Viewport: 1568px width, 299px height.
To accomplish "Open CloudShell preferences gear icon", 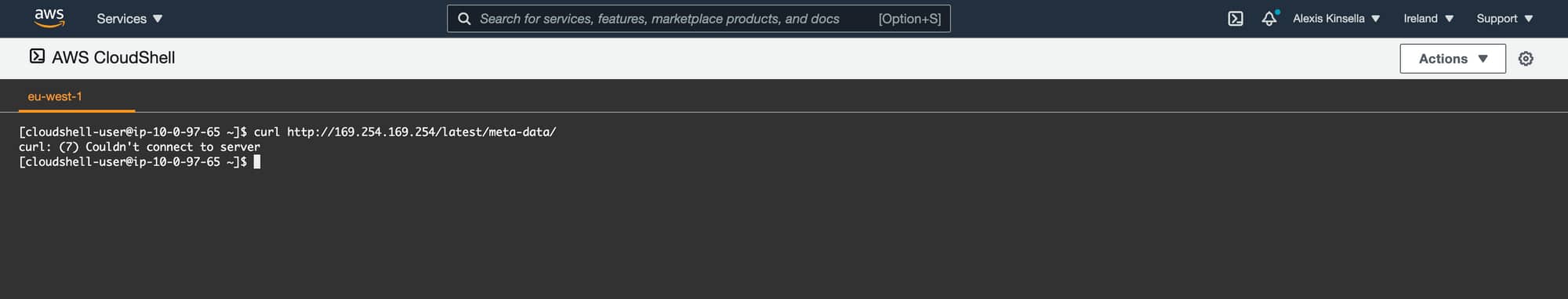I will pos(1526,59).
